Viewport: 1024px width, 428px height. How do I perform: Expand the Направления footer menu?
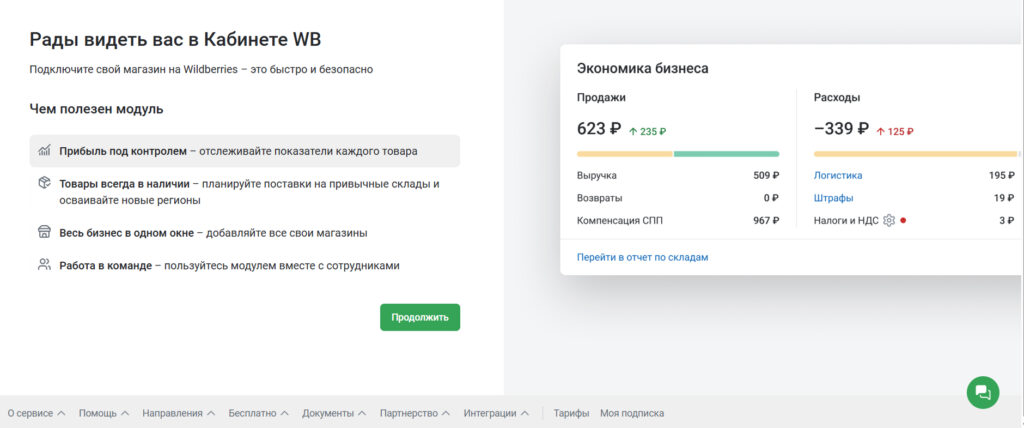click(x=178, y=414)
